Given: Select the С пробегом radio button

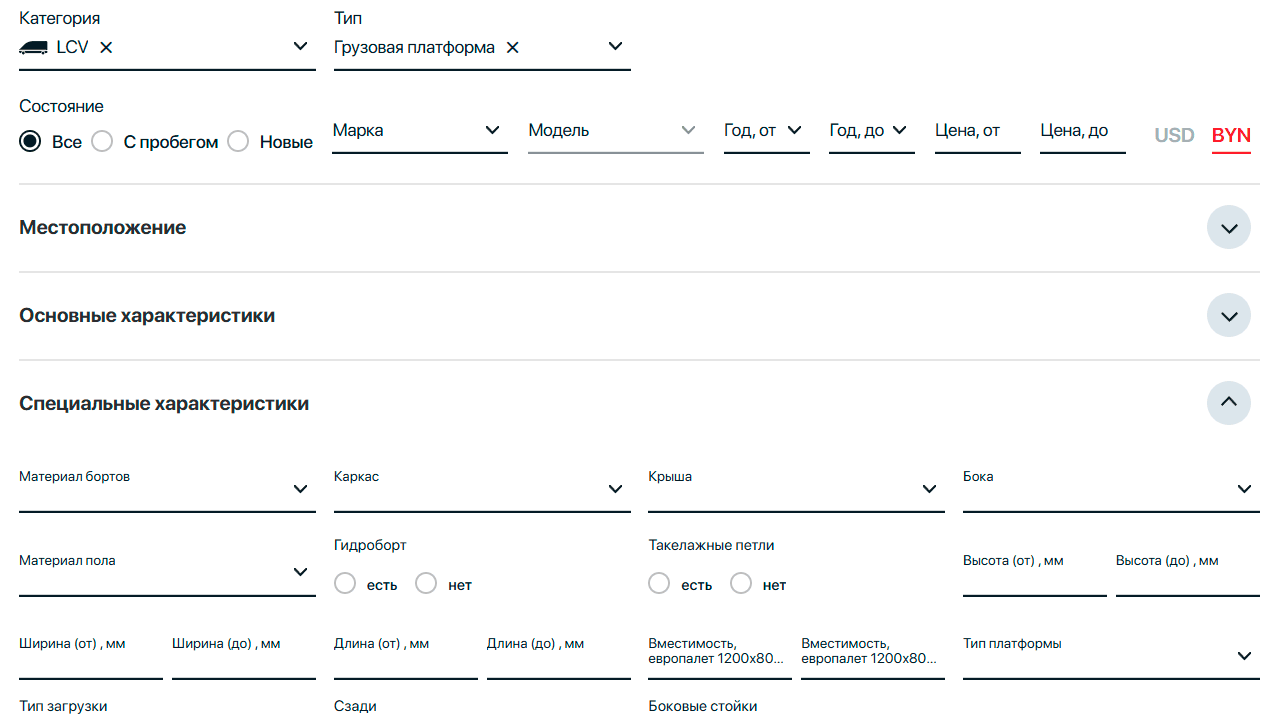Looking at the screenshot, I should [x=102, y=142].
